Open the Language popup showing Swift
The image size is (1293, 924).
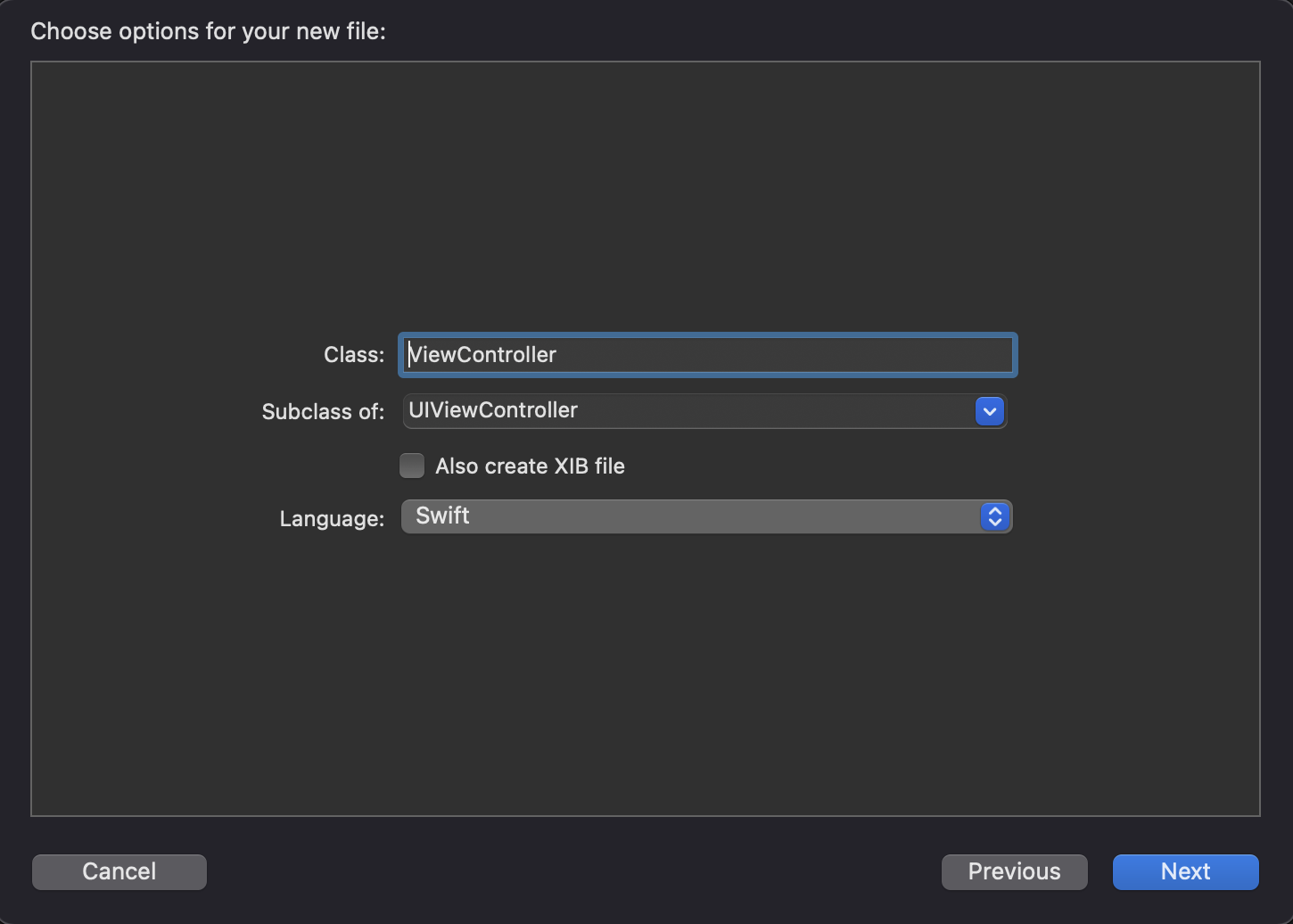[707, 516]
